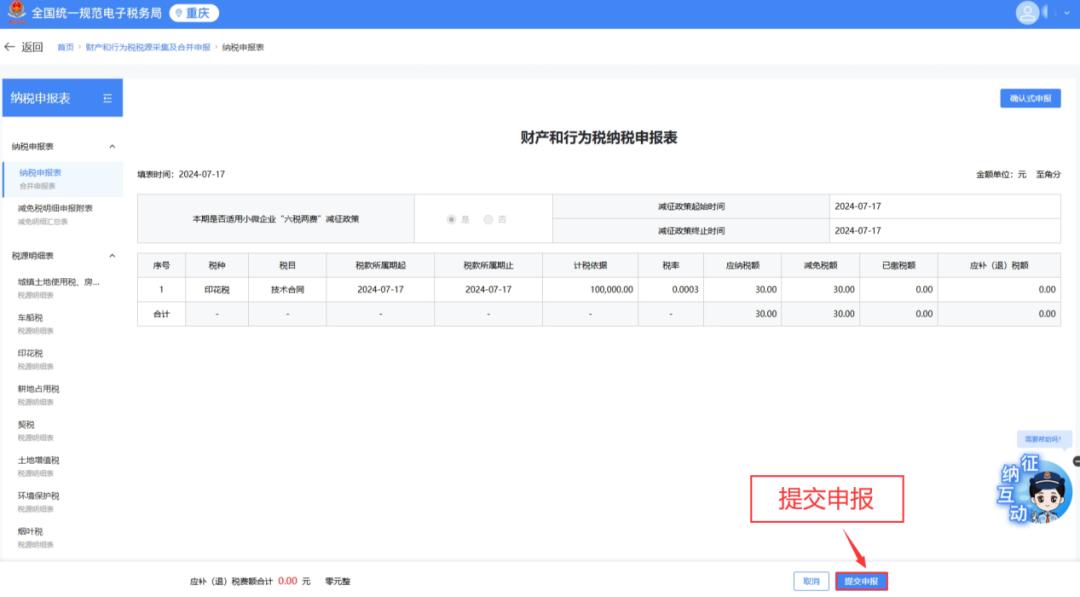Viewport: 1080px width, 597px height.
Task: Collapse the 税源明细表 sidebar section
Action: click(112, 256)
